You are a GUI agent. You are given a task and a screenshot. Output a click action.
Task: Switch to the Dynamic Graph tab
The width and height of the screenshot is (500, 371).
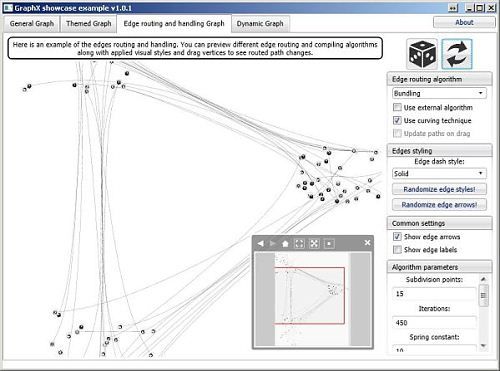tap(260, 24)
